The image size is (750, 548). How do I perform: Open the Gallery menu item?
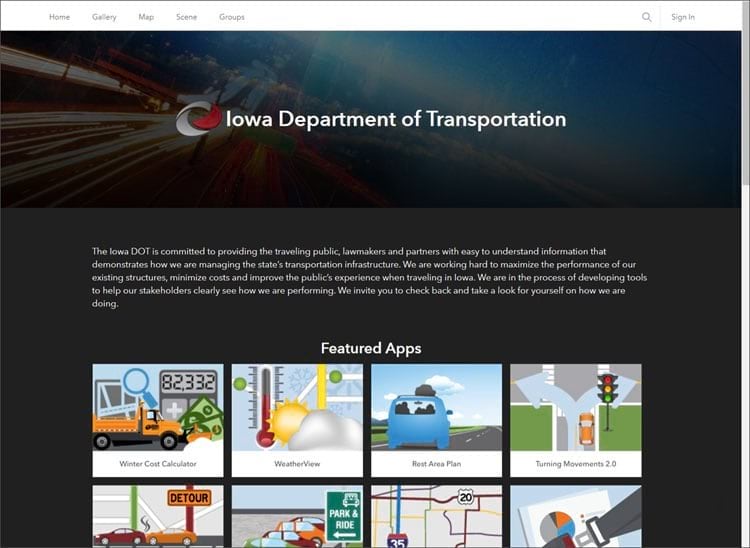click(104, 17)
